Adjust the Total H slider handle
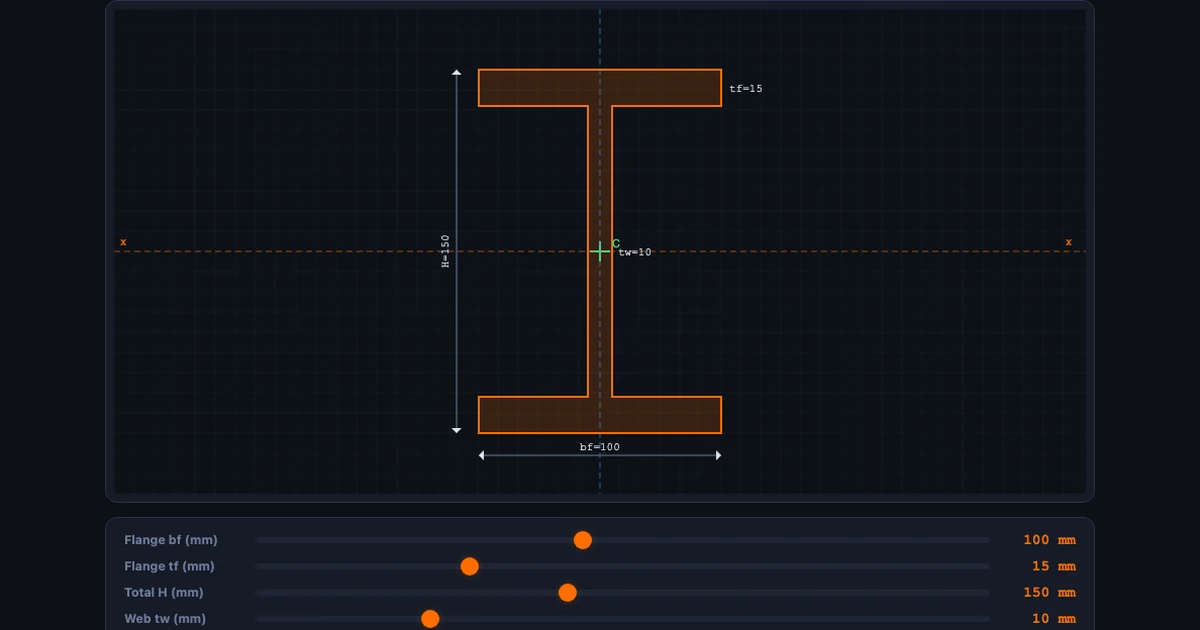 pos(567,592)
